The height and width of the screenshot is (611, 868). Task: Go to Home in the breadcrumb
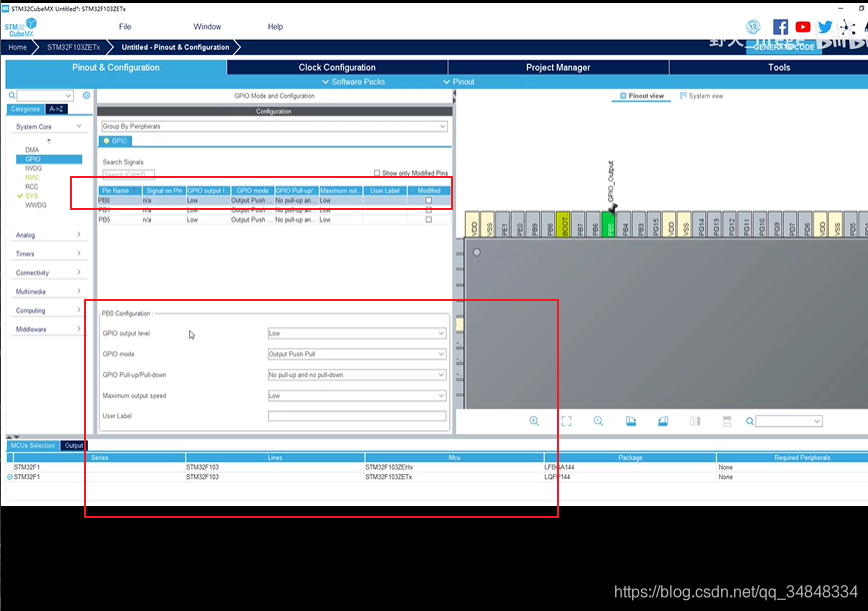18,47
